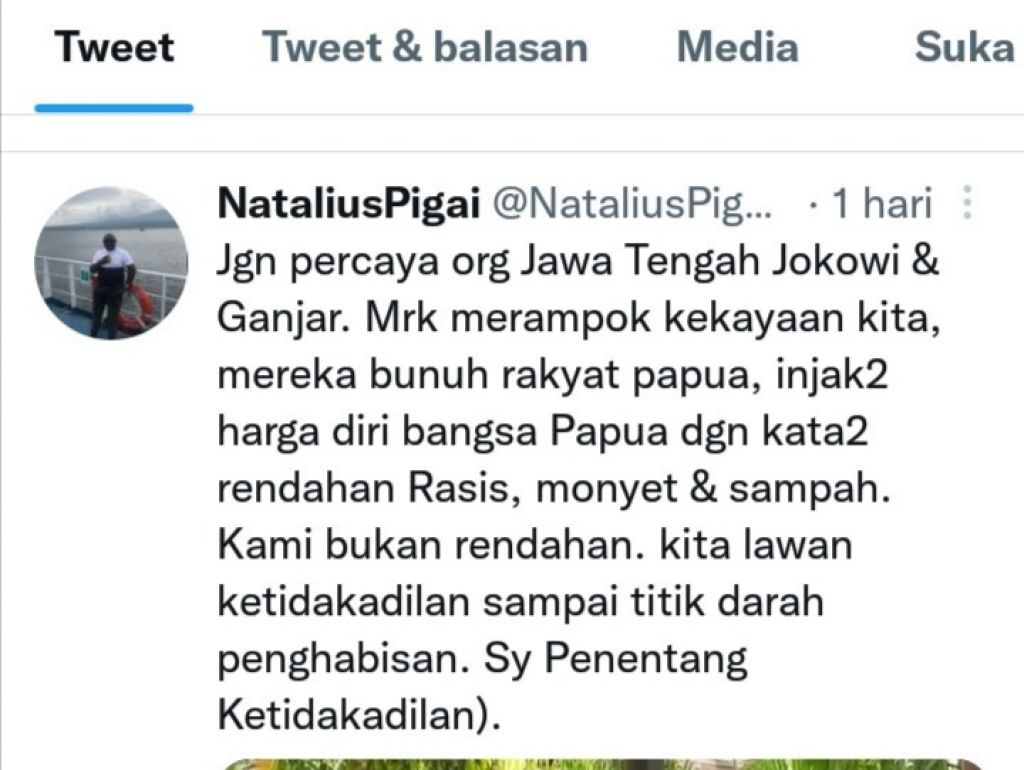Open the tweet starting with "Jgn percaya org Jawa Tengah"

tap(579, 488)
